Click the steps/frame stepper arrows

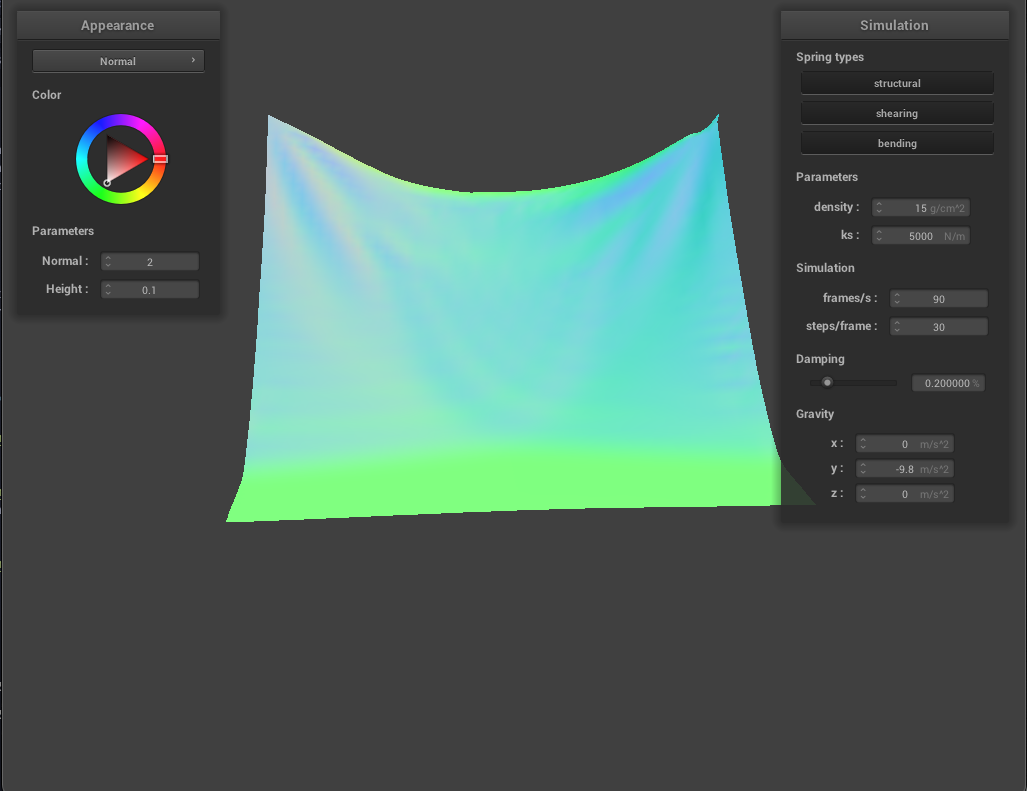[897, 327]
